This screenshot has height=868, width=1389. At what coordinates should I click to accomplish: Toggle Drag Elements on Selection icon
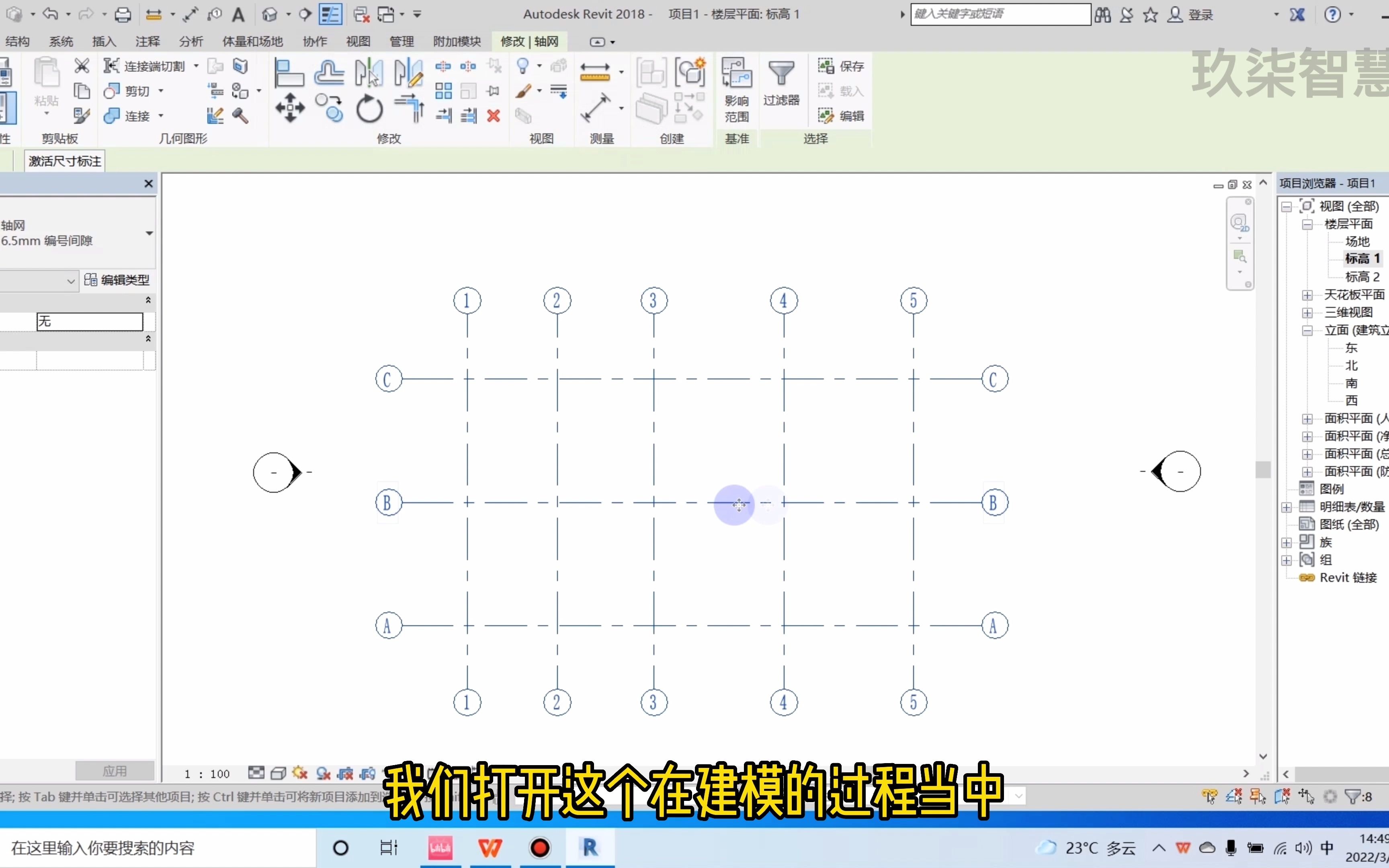(x=1306, y=796)
